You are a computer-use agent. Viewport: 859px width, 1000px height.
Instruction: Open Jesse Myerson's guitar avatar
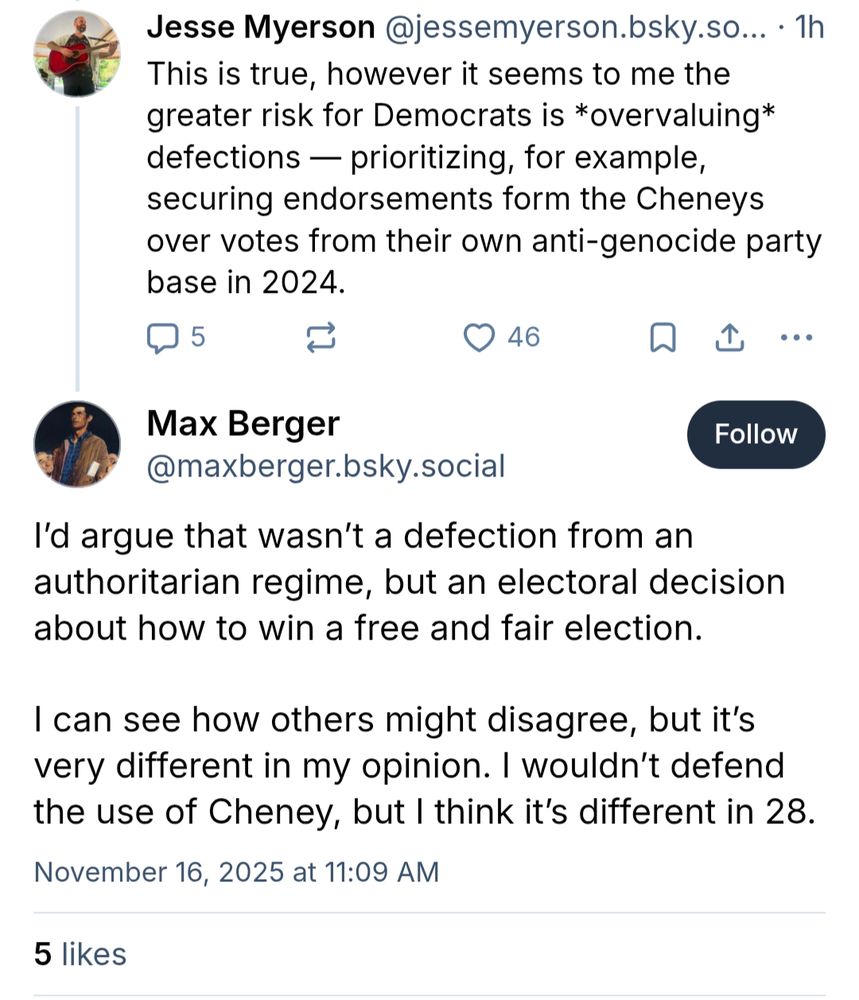(x=77, y=55)
